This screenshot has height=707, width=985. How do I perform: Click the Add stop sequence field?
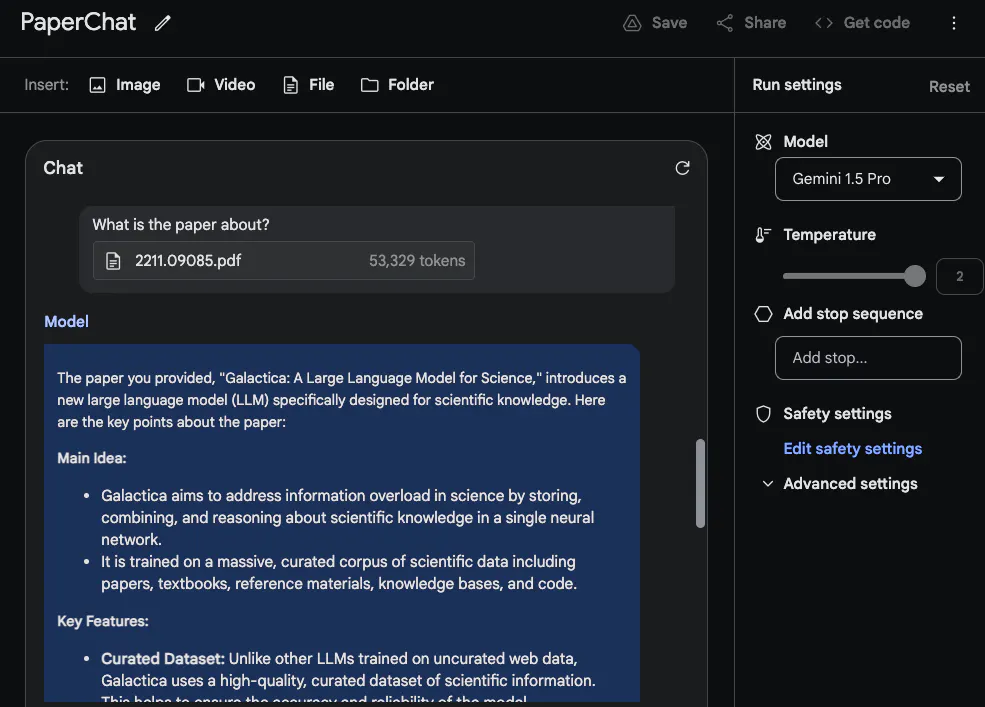click(x=868, y=358)
